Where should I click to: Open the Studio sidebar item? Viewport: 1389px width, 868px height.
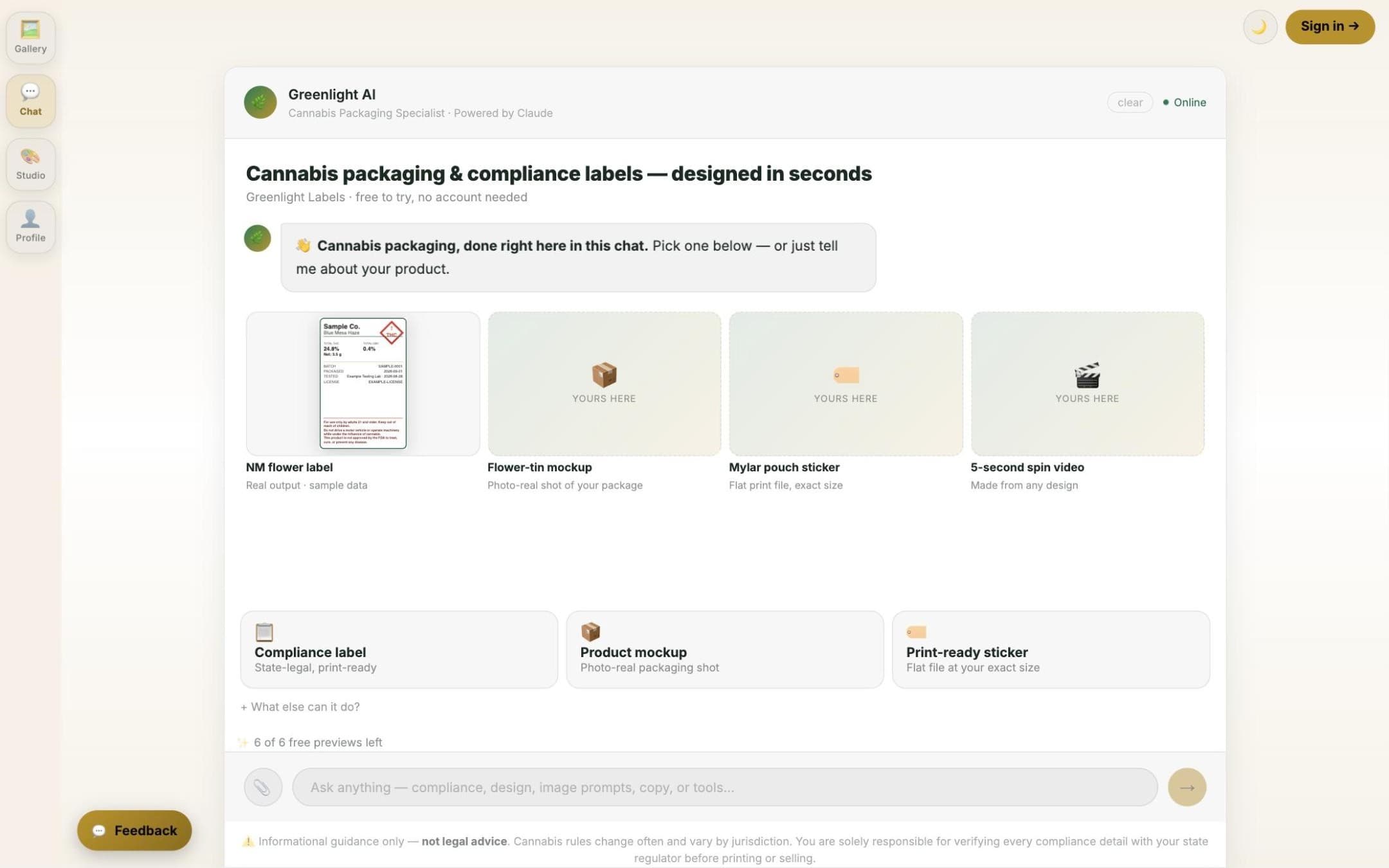(30, 164)
